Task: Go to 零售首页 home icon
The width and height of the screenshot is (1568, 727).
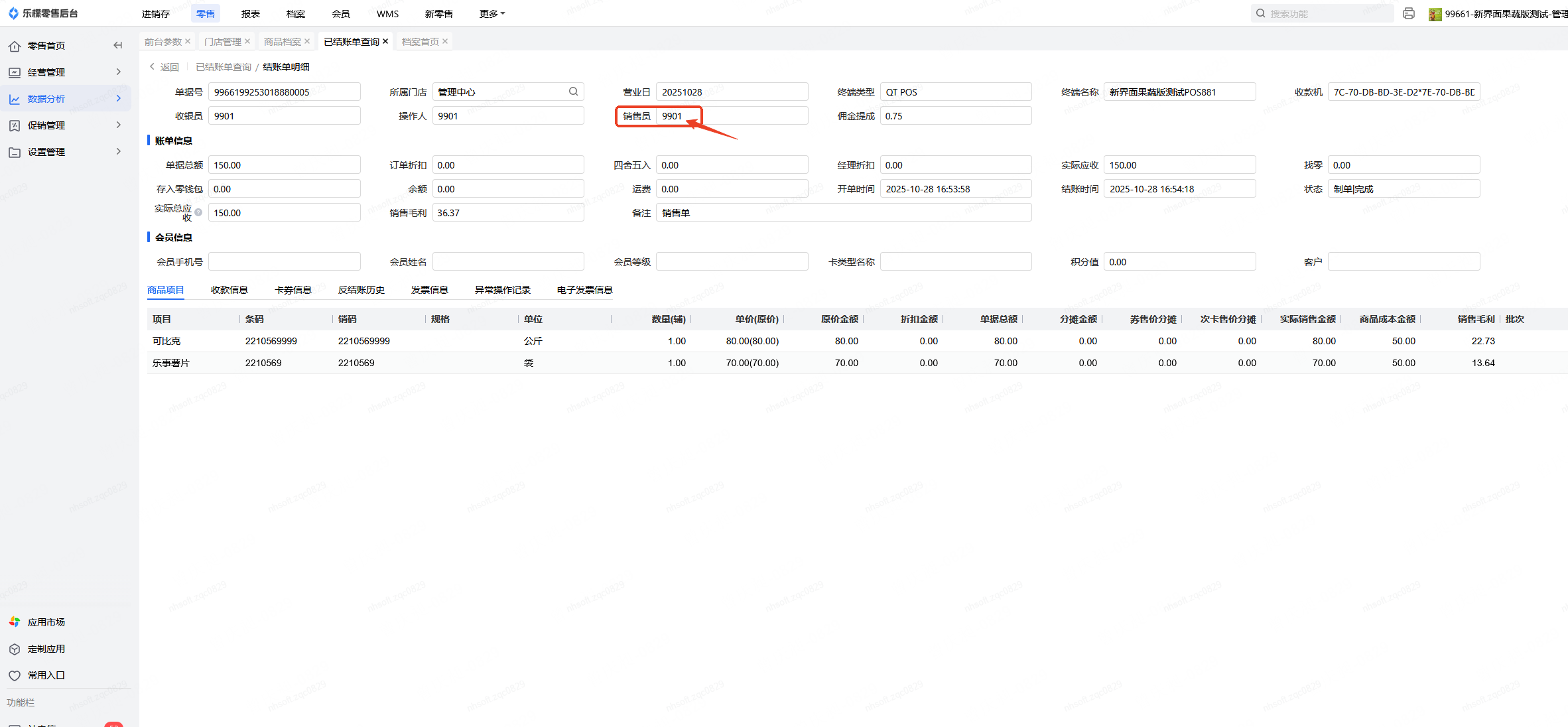Action: click(x=15, y=46)
